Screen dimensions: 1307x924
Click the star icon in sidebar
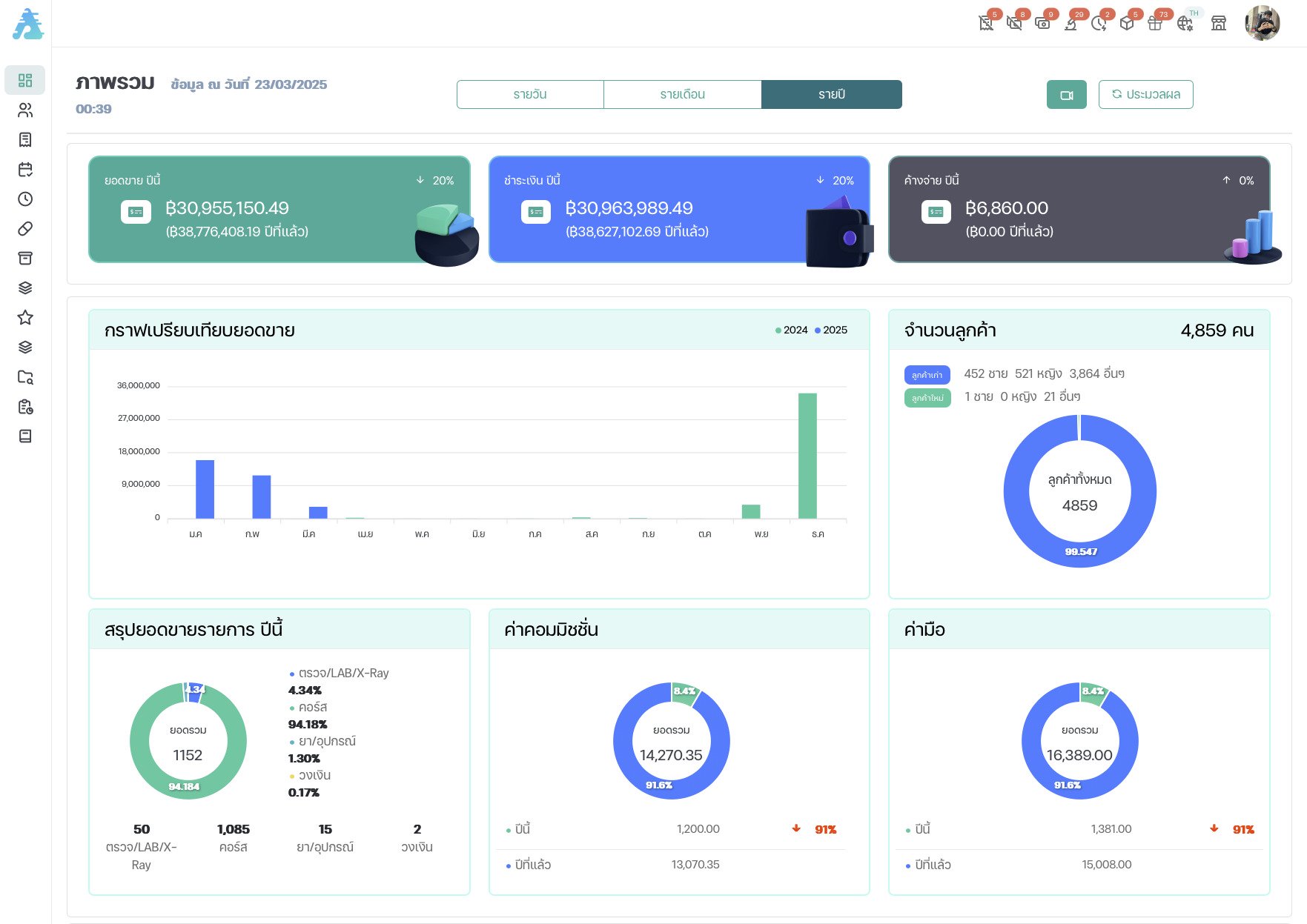(x=25, y=318)
